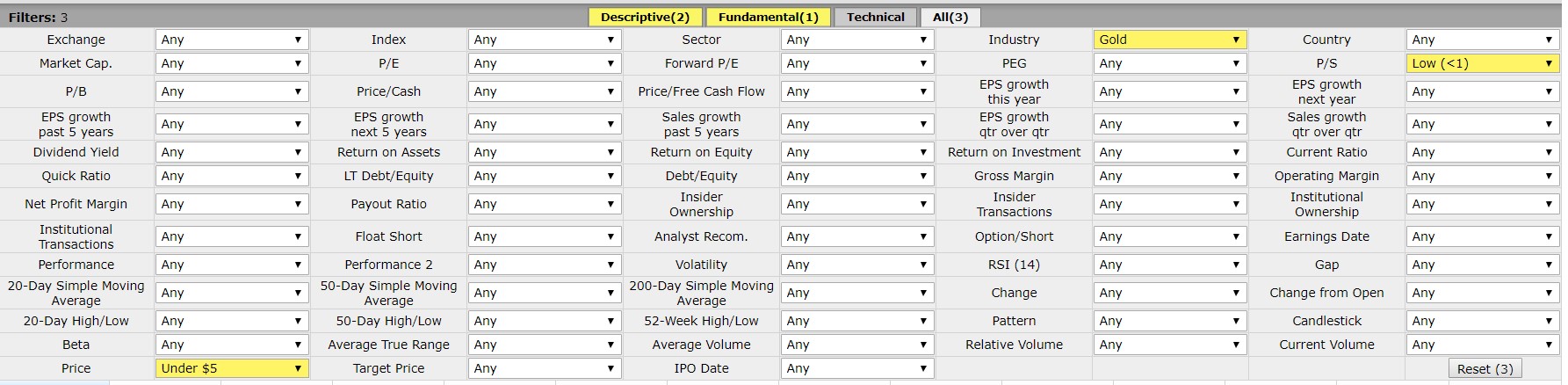Image resolution: width=1568 pixels, height=385 pixels.
Task: Open the Technical filters tab
Action: [875, 17]
